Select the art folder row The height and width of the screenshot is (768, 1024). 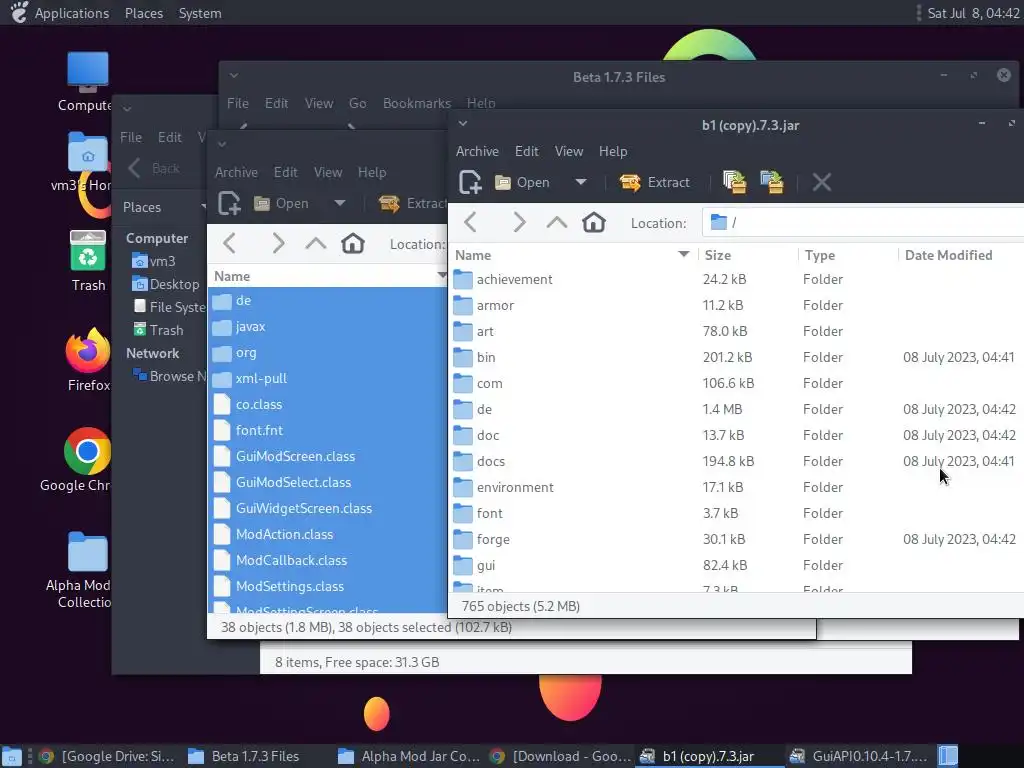737,332
